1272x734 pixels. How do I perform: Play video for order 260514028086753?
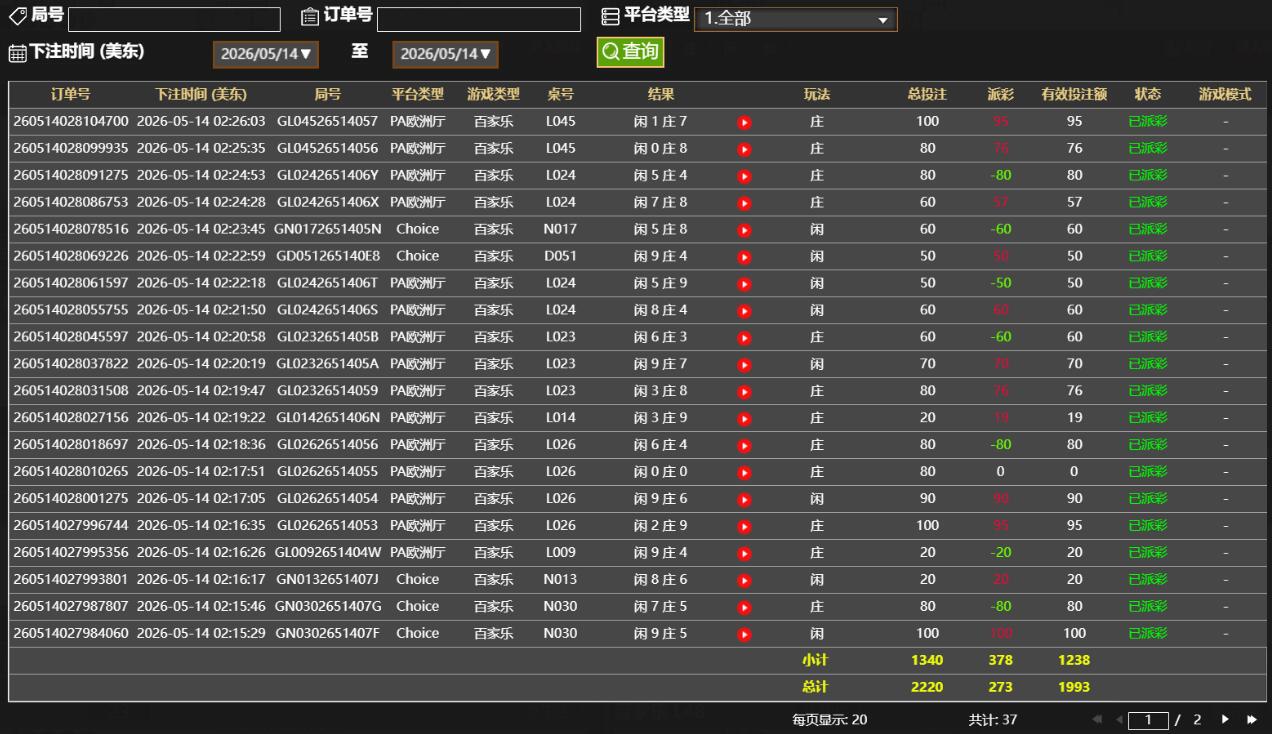point(744,204)
